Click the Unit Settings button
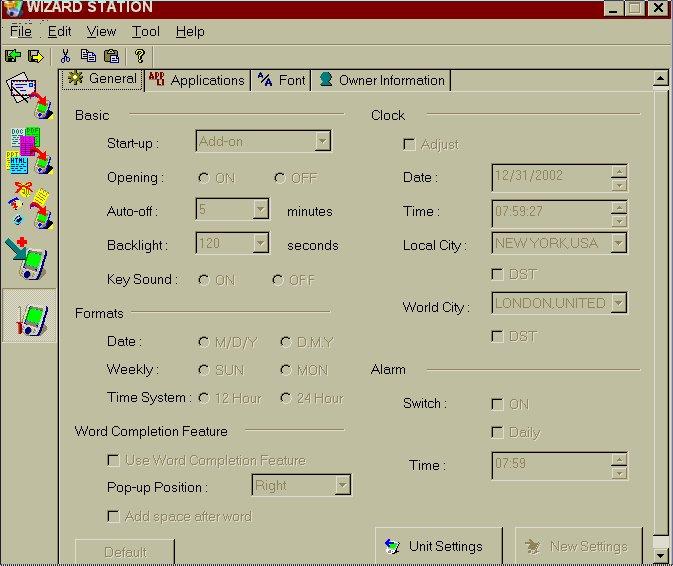 coord(439,546)
